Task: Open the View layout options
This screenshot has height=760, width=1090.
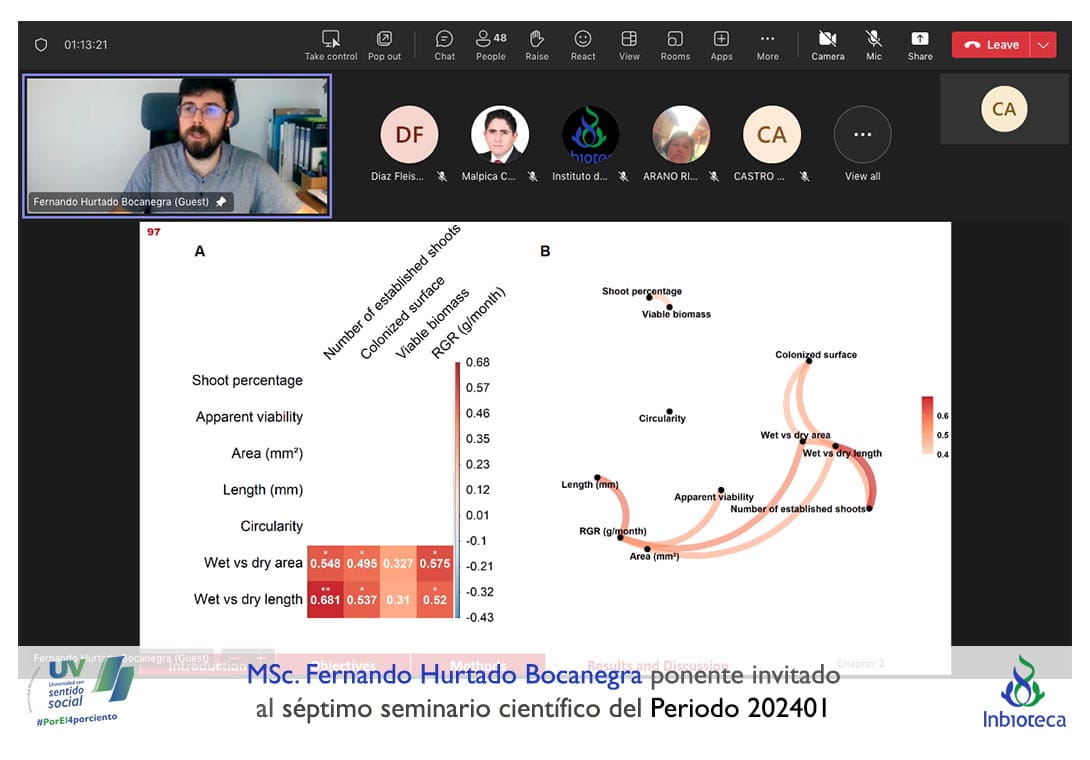Action: point(629,44)
